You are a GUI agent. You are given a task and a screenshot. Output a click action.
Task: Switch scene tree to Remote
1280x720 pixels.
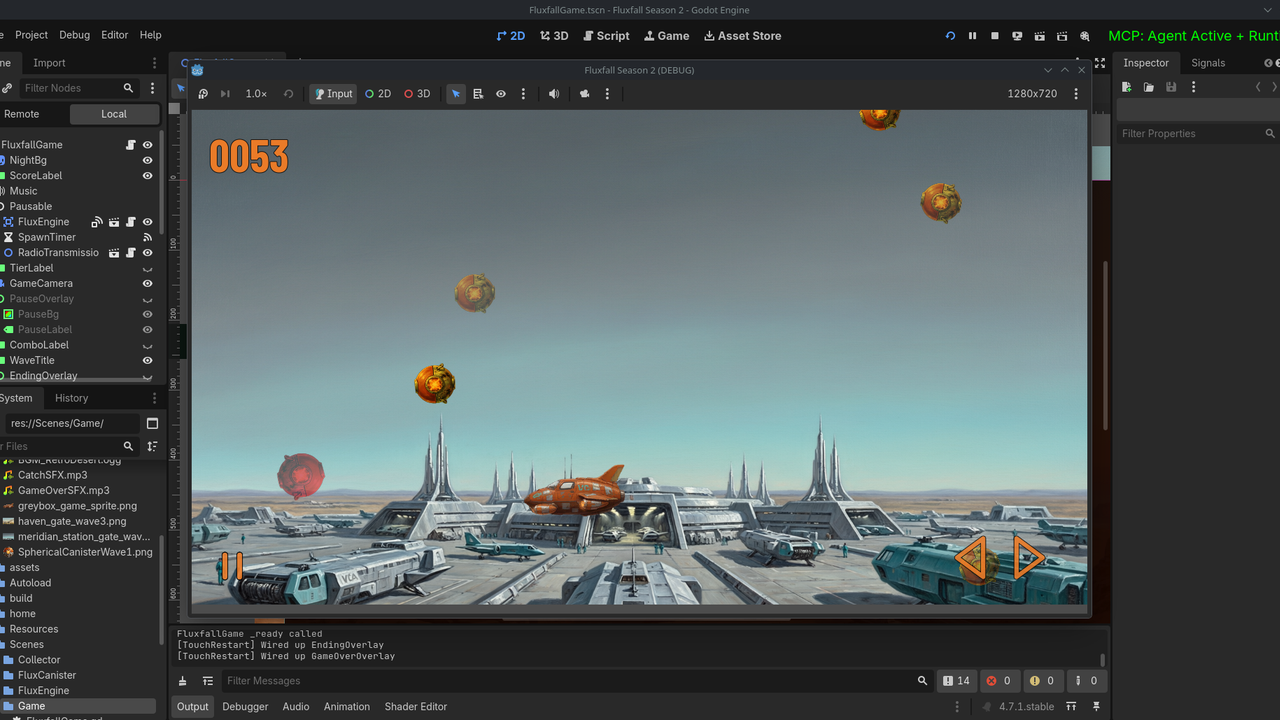[x=21, y=114]
